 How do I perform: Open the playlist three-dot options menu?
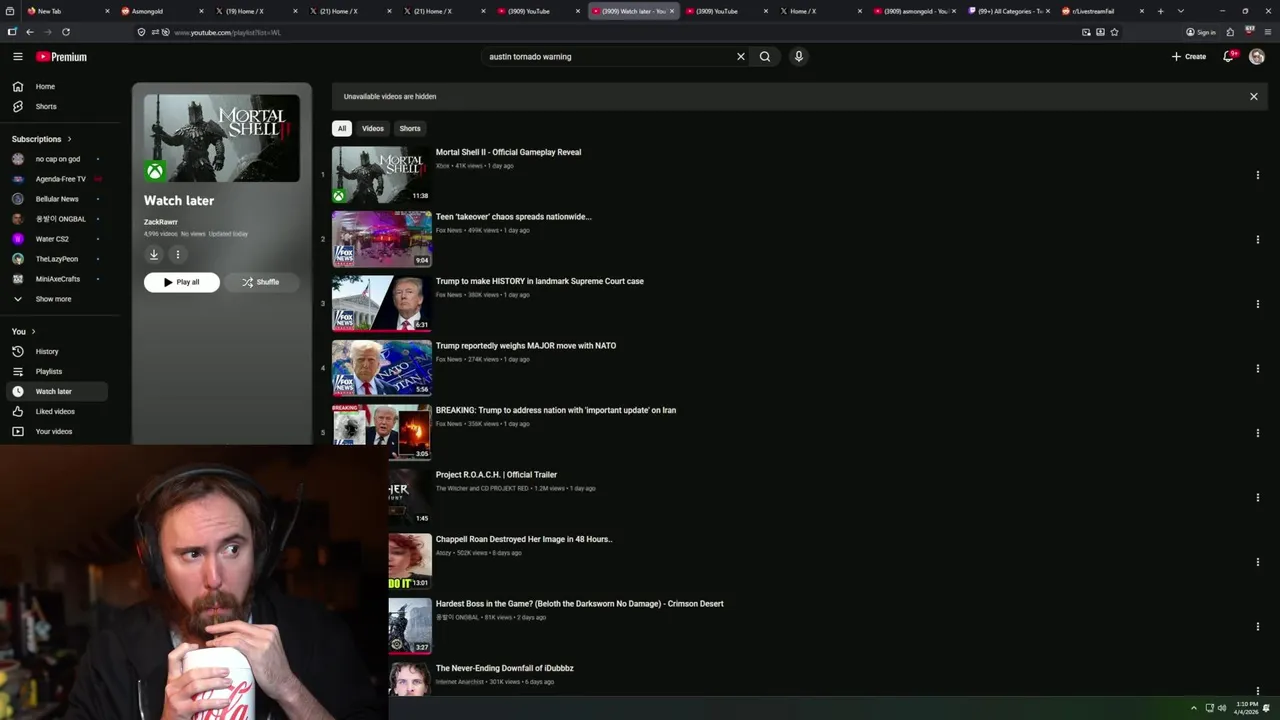tap(178, 255)
